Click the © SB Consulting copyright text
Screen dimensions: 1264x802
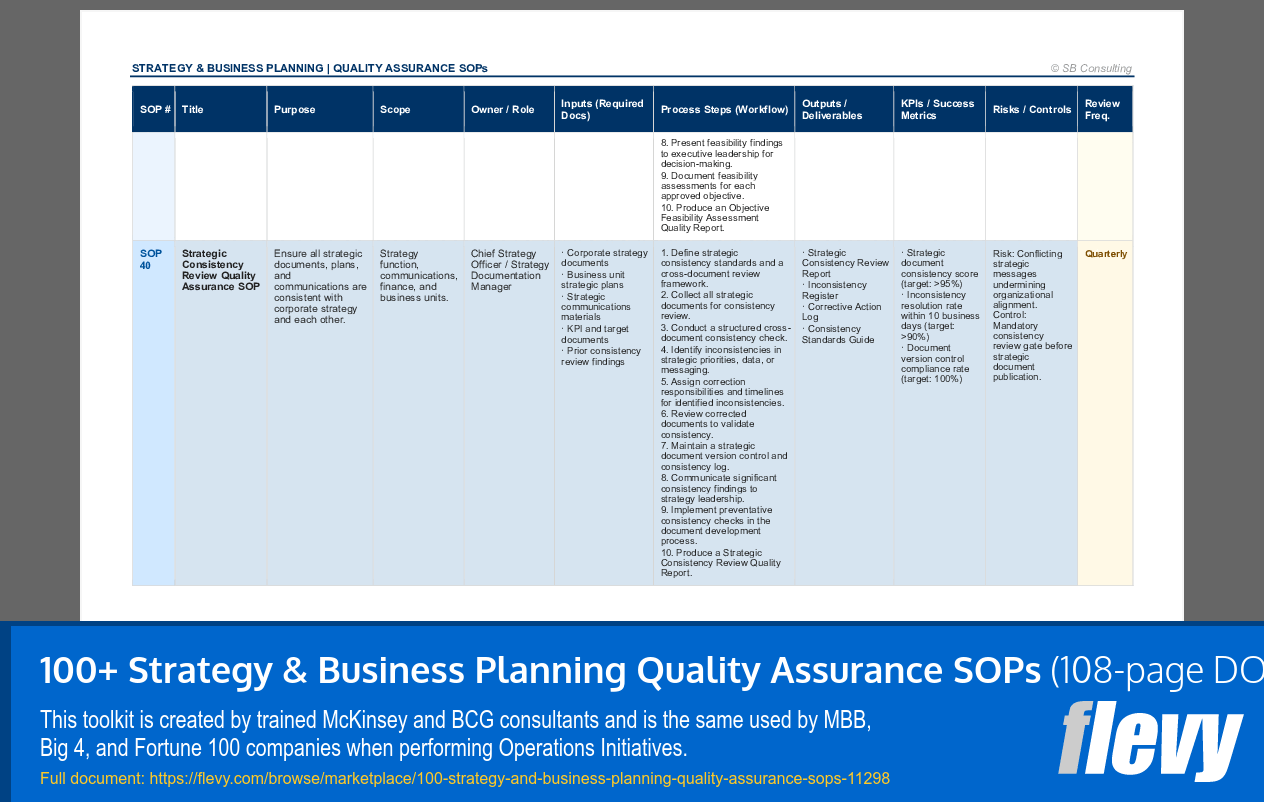(1091, 68)
